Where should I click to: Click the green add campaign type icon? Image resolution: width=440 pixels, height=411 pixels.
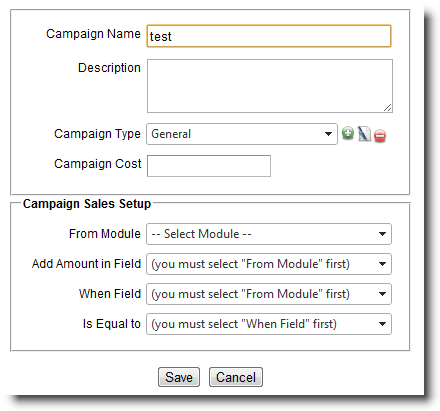348,133
